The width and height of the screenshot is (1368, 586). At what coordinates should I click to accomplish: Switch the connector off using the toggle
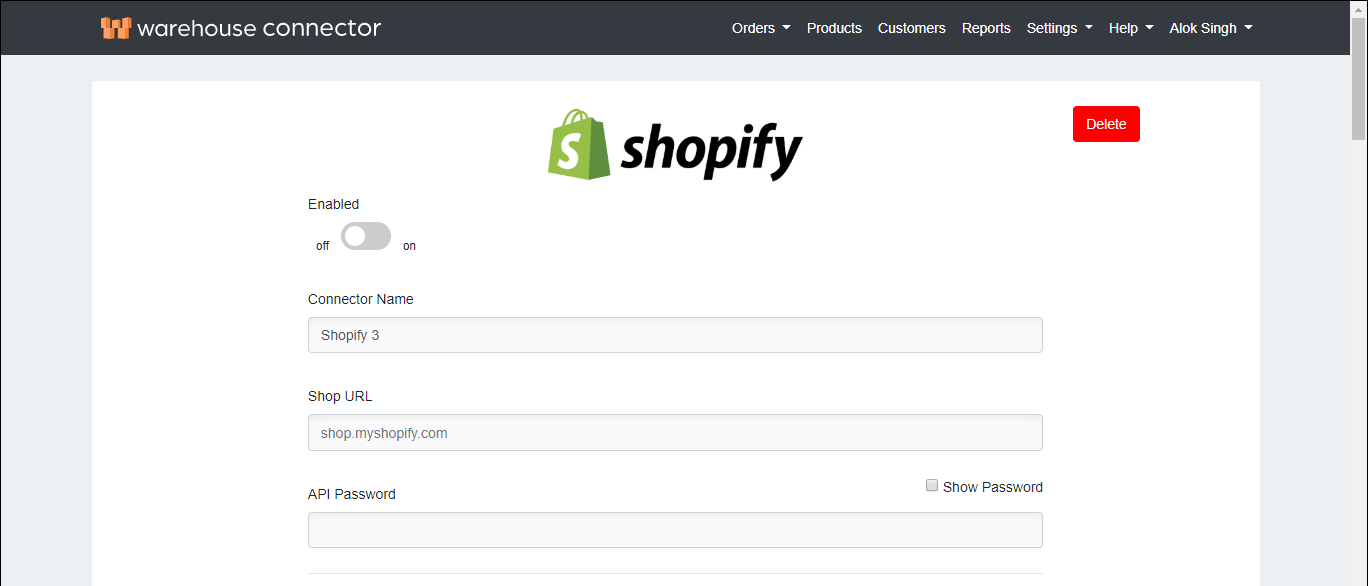click(366, 236)
